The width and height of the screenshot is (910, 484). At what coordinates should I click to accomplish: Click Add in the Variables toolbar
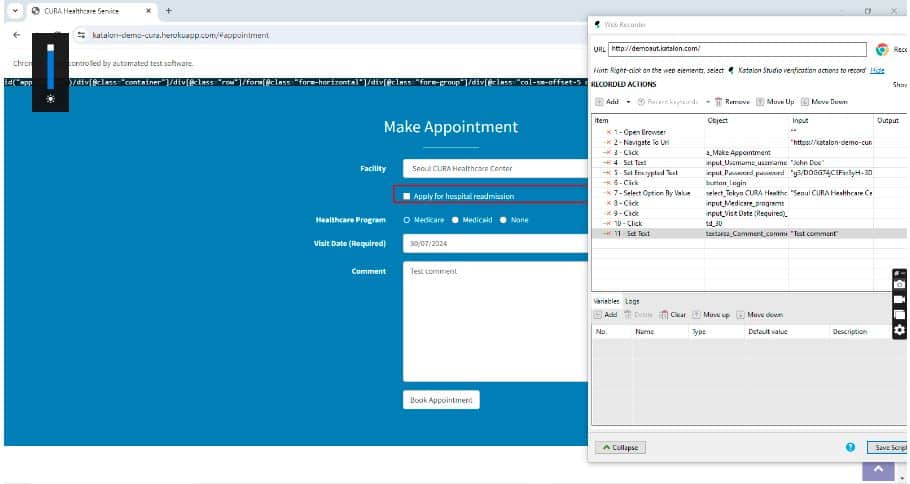(605, 315)
